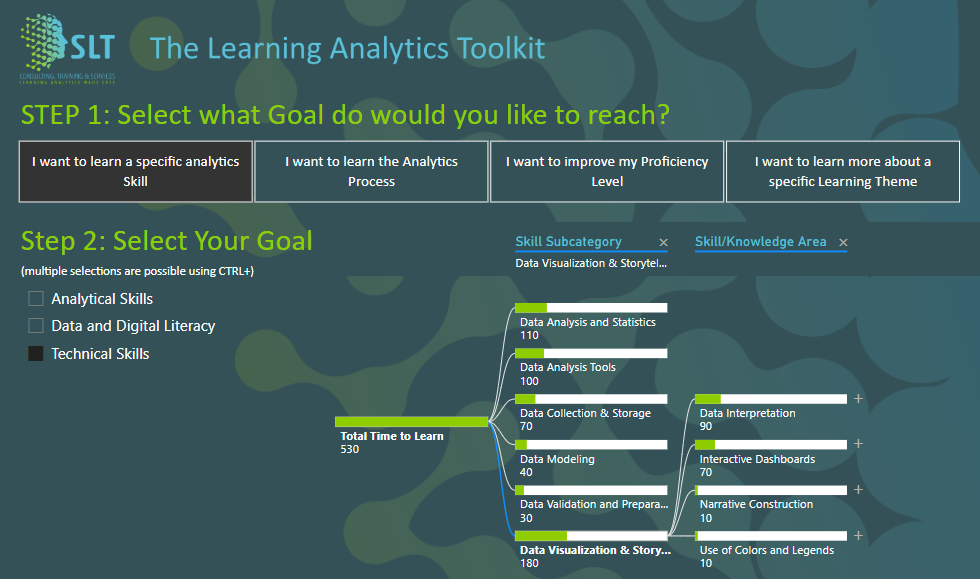
Task: Expand the Narrative Construction node
Action: 858,490
